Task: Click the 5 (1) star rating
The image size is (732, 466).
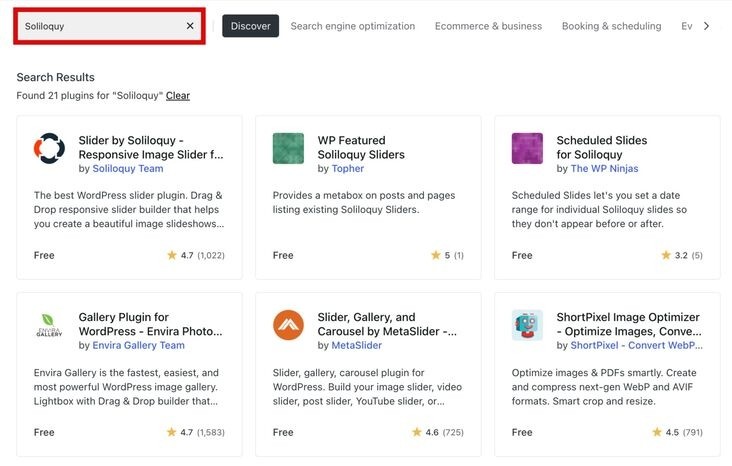Action: point(447,255)
